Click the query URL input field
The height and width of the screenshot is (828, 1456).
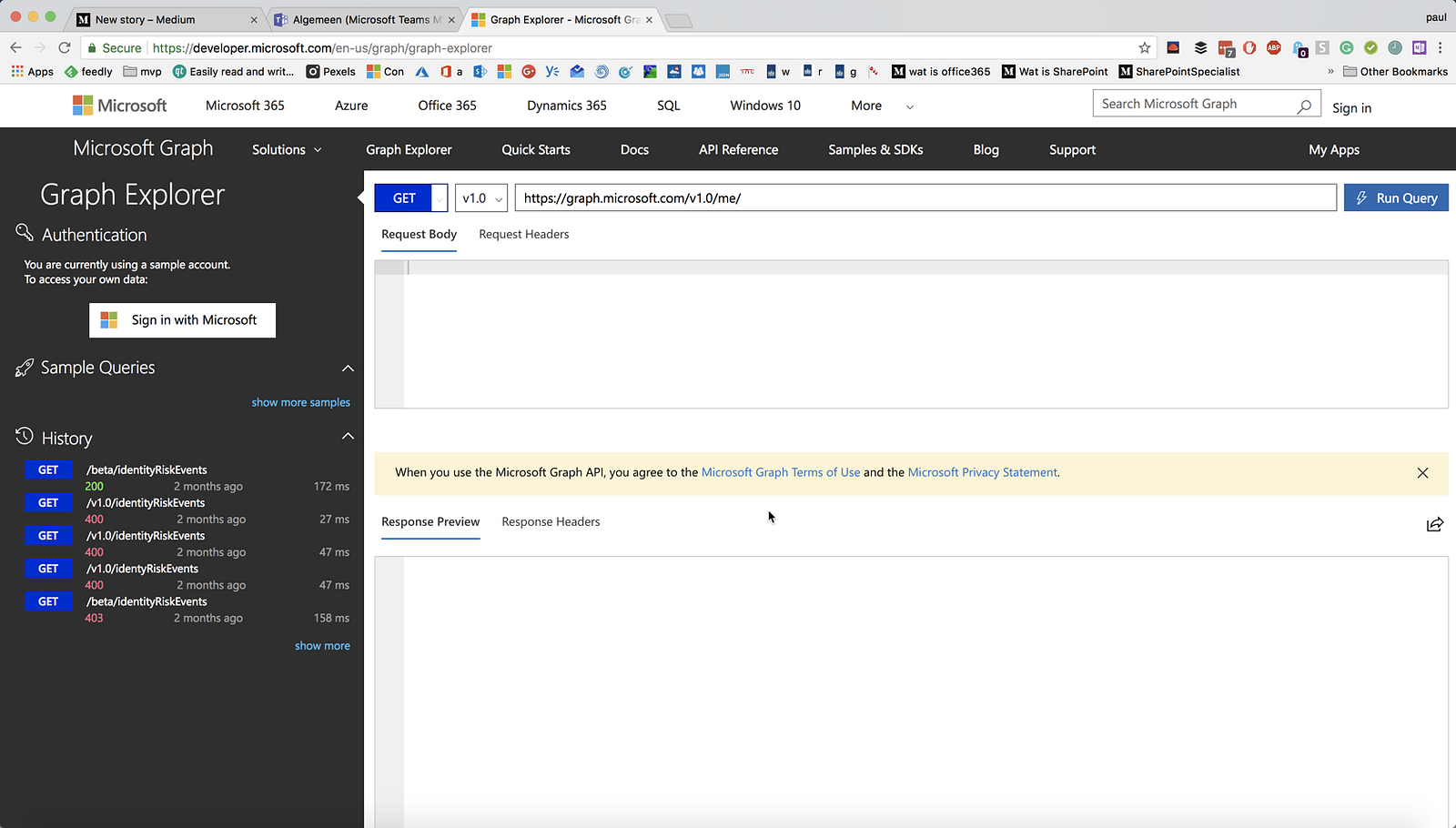point(925,198)
